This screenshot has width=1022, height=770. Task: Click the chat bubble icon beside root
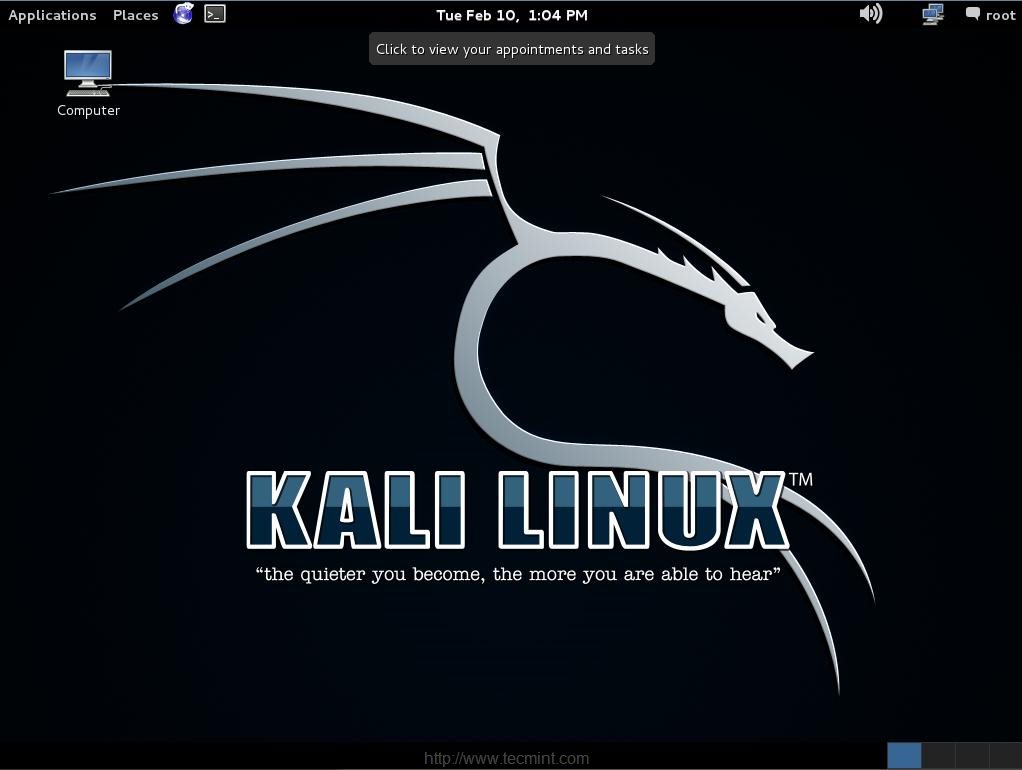coord(971,14)
